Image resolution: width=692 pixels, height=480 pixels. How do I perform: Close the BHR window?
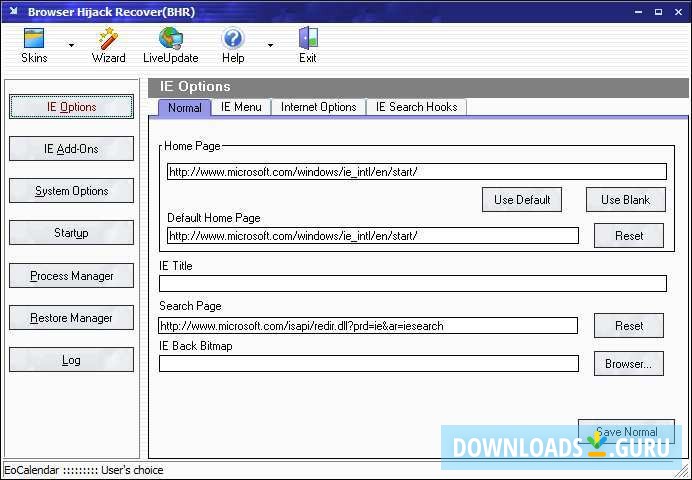coord(679,12)
